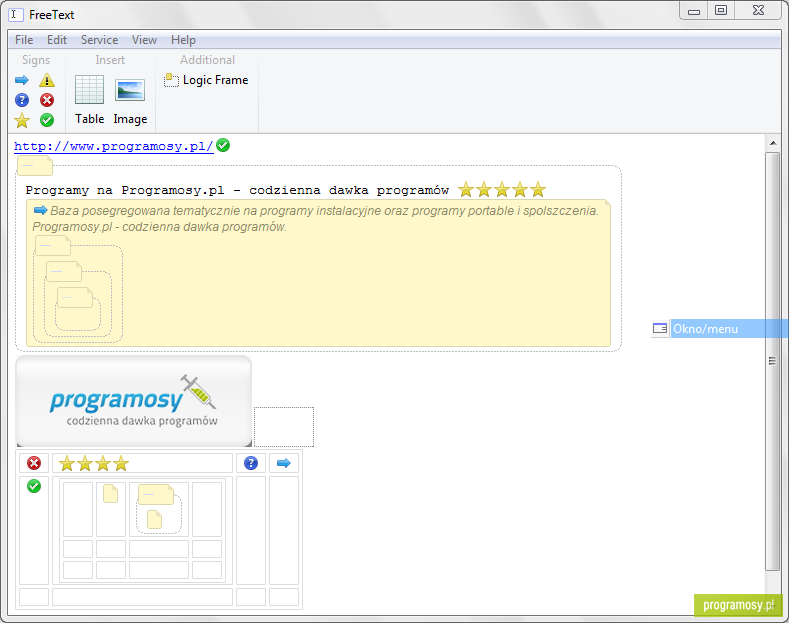Viewport: 789px width, 623px height.
Task: Select the outermost logic frame's folder tab at top
Action: pyautogui.click(x=35, y=166)
